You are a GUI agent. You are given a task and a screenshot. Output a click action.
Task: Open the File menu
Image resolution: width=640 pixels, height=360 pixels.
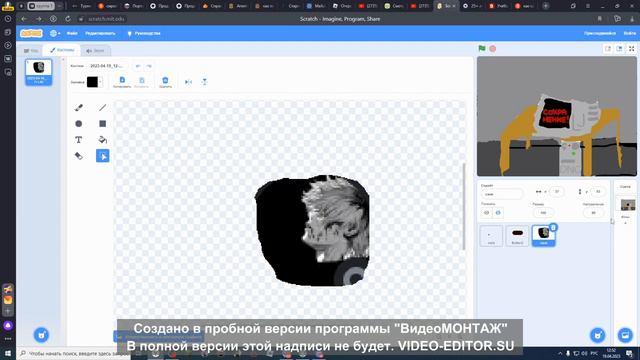coord(72,33)
